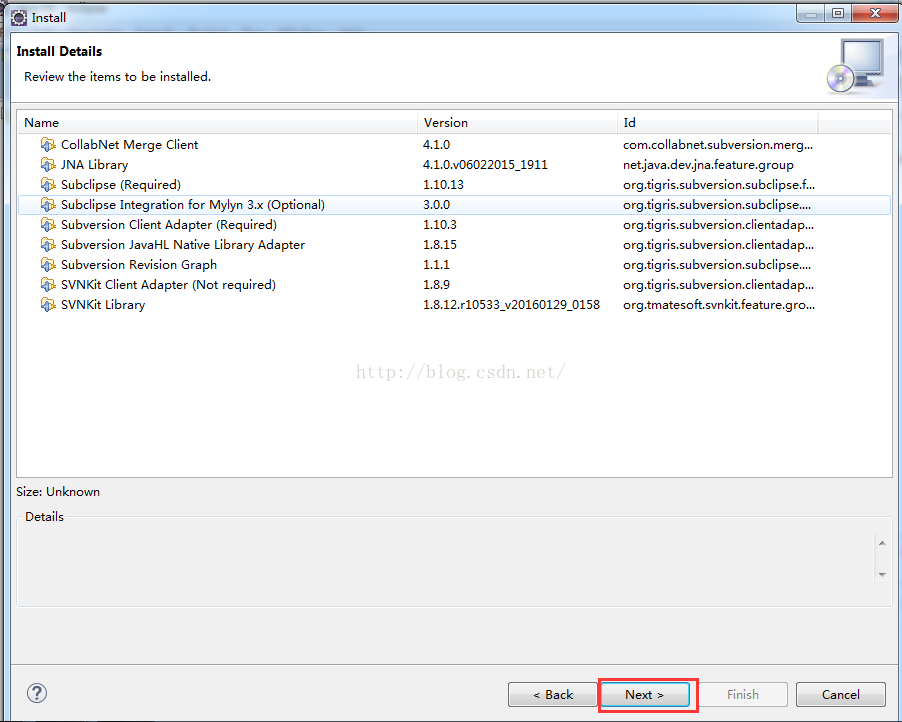Screen dimensions: 902x722
Task: Proceed with the Next > button
Action: pos(645,694)
